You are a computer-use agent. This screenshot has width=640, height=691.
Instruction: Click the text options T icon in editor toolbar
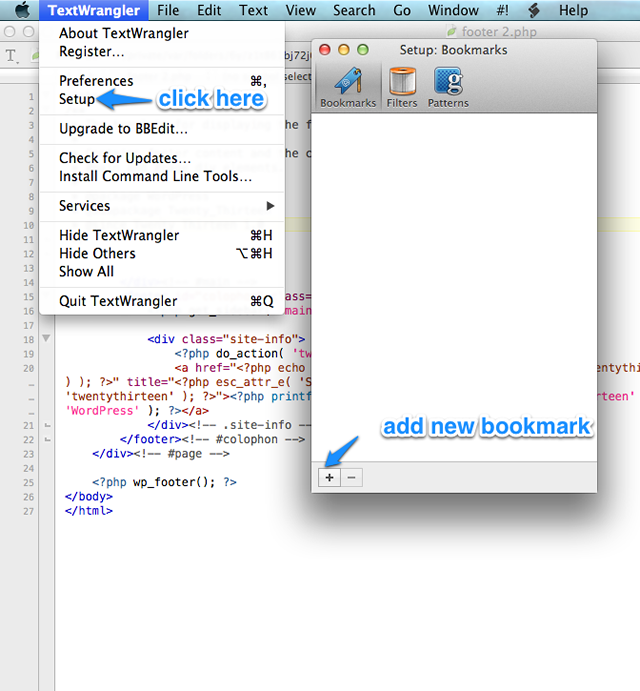11,56
